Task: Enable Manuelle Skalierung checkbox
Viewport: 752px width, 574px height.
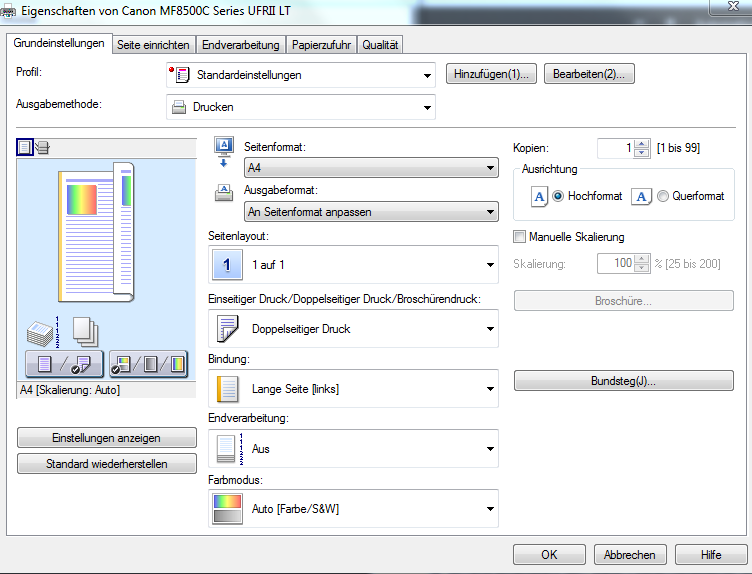Action: coord(519,236)
